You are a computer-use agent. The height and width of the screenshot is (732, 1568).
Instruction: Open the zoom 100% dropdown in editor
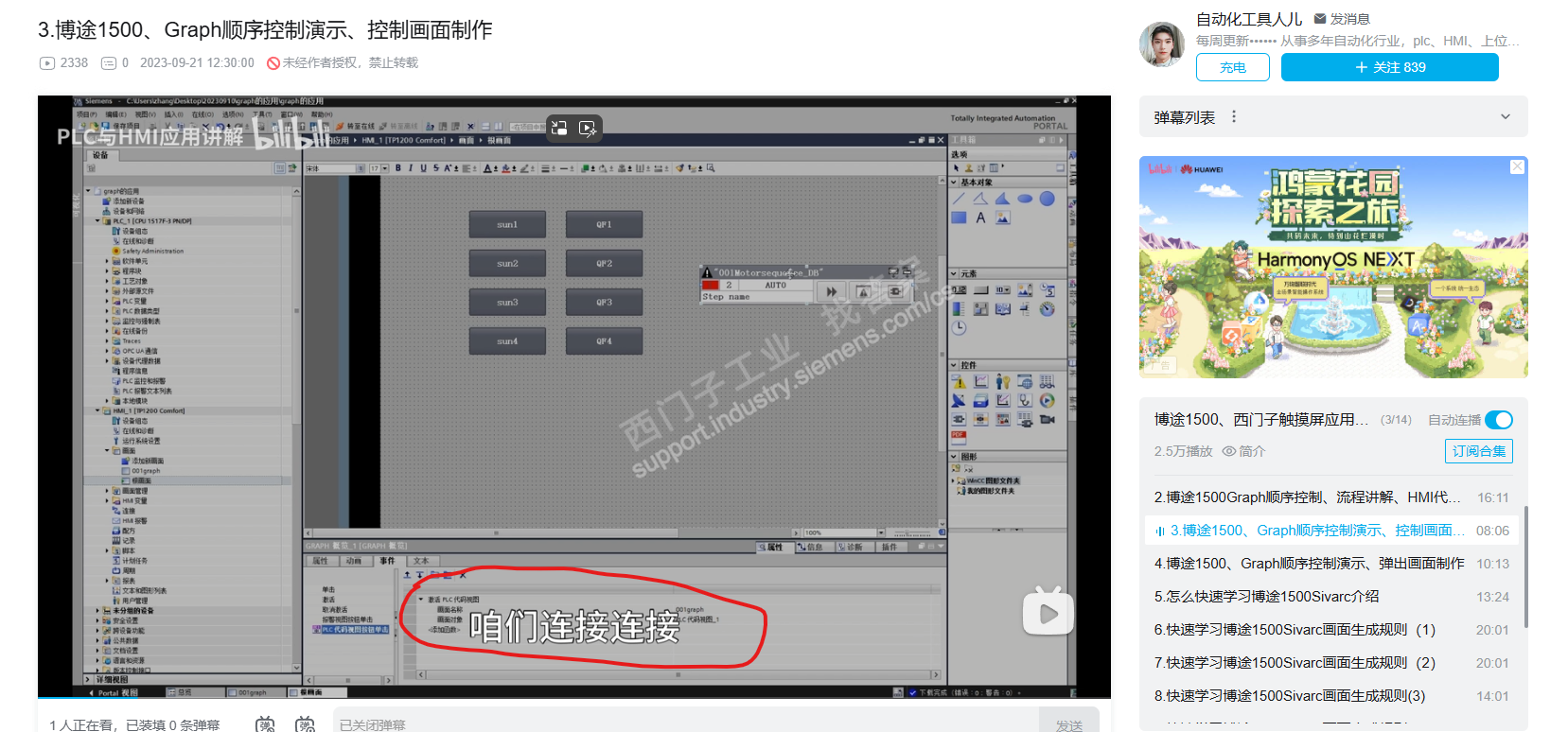881,532
